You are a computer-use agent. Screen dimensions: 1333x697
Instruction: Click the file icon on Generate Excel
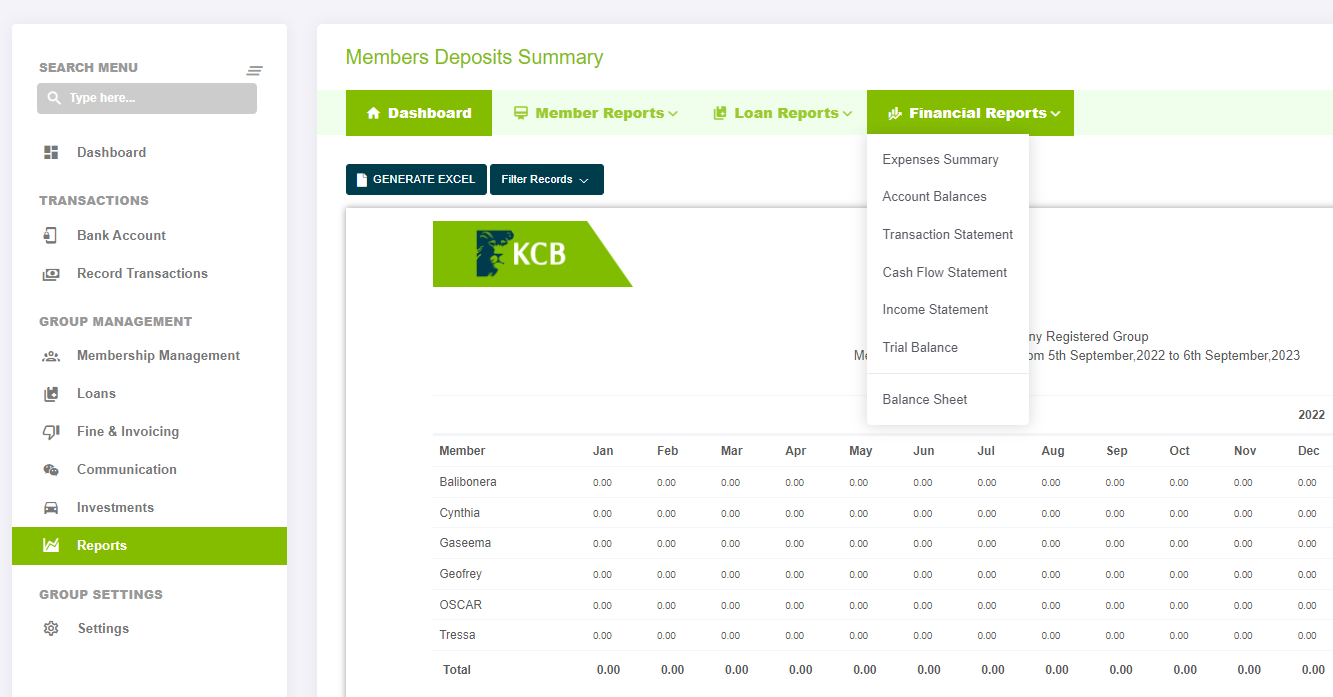click(362, 180)
